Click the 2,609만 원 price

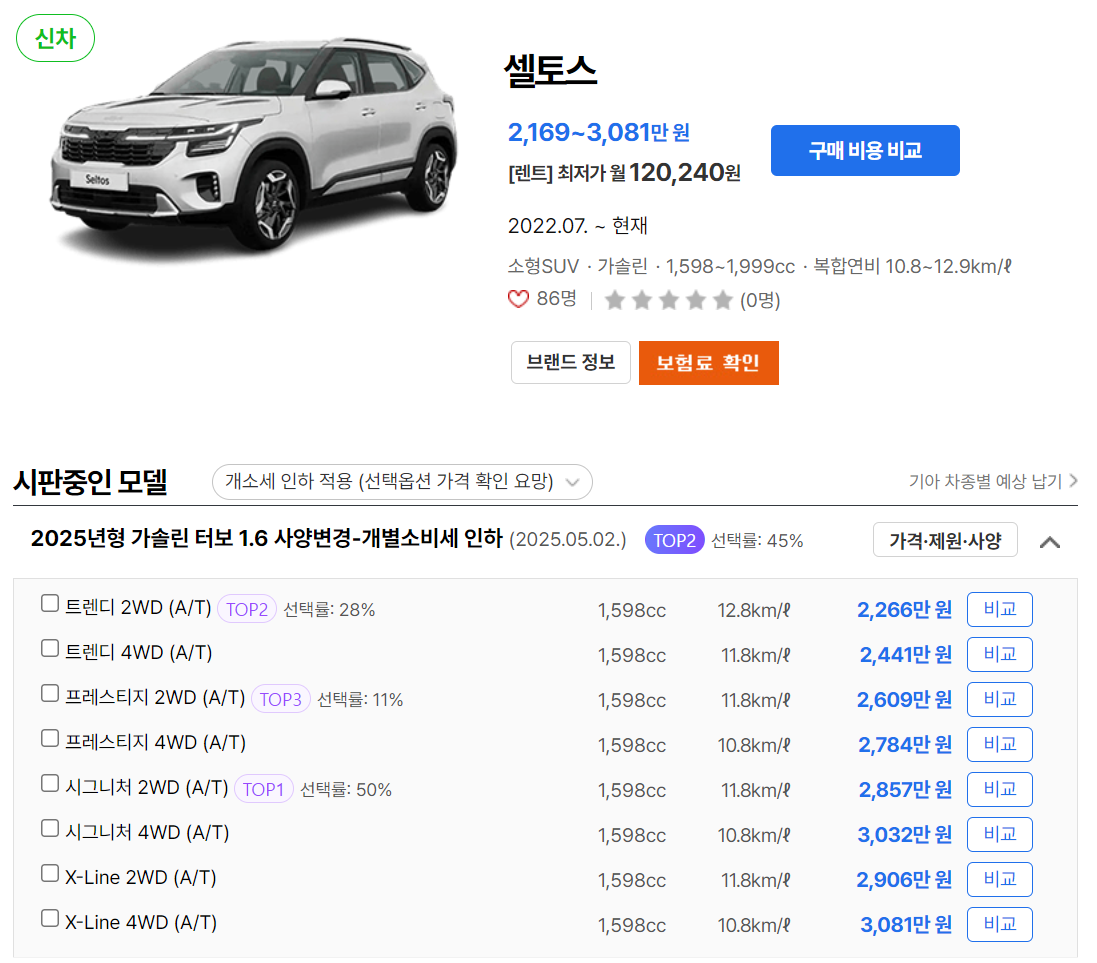[904, 700]
